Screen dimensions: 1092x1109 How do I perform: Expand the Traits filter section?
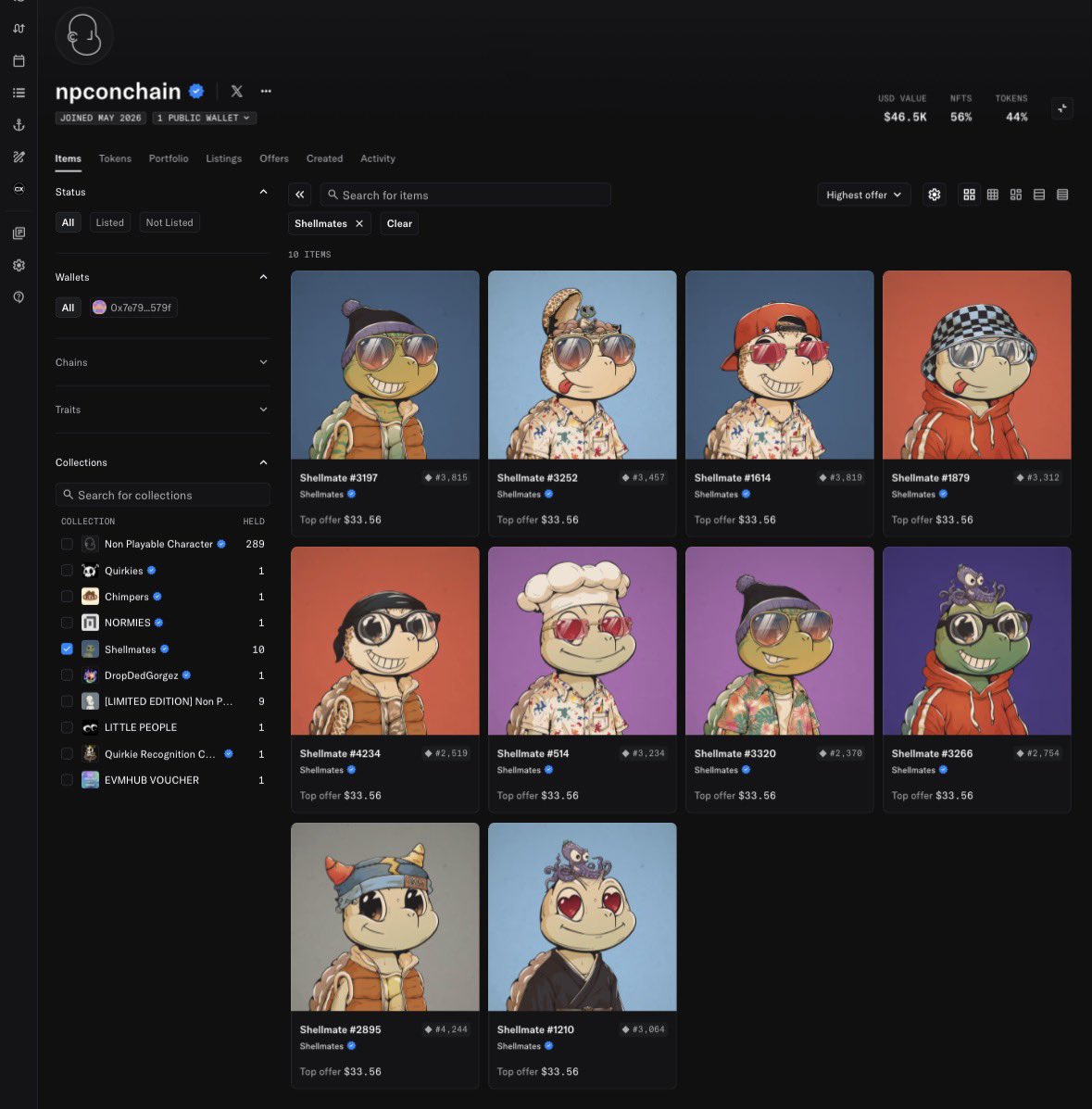point(263,410)
